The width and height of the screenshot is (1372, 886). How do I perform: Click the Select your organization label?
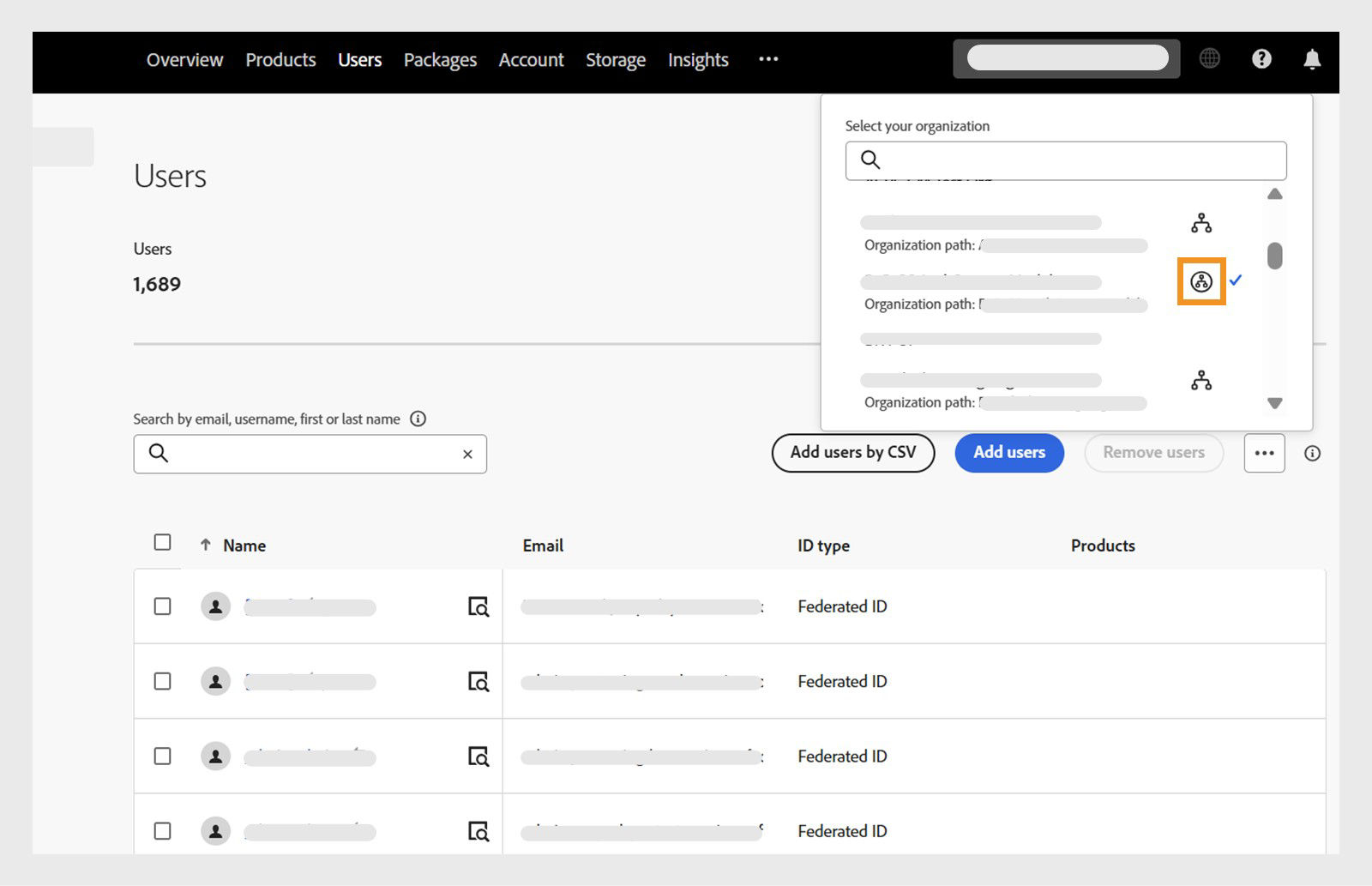click(917, 126)
